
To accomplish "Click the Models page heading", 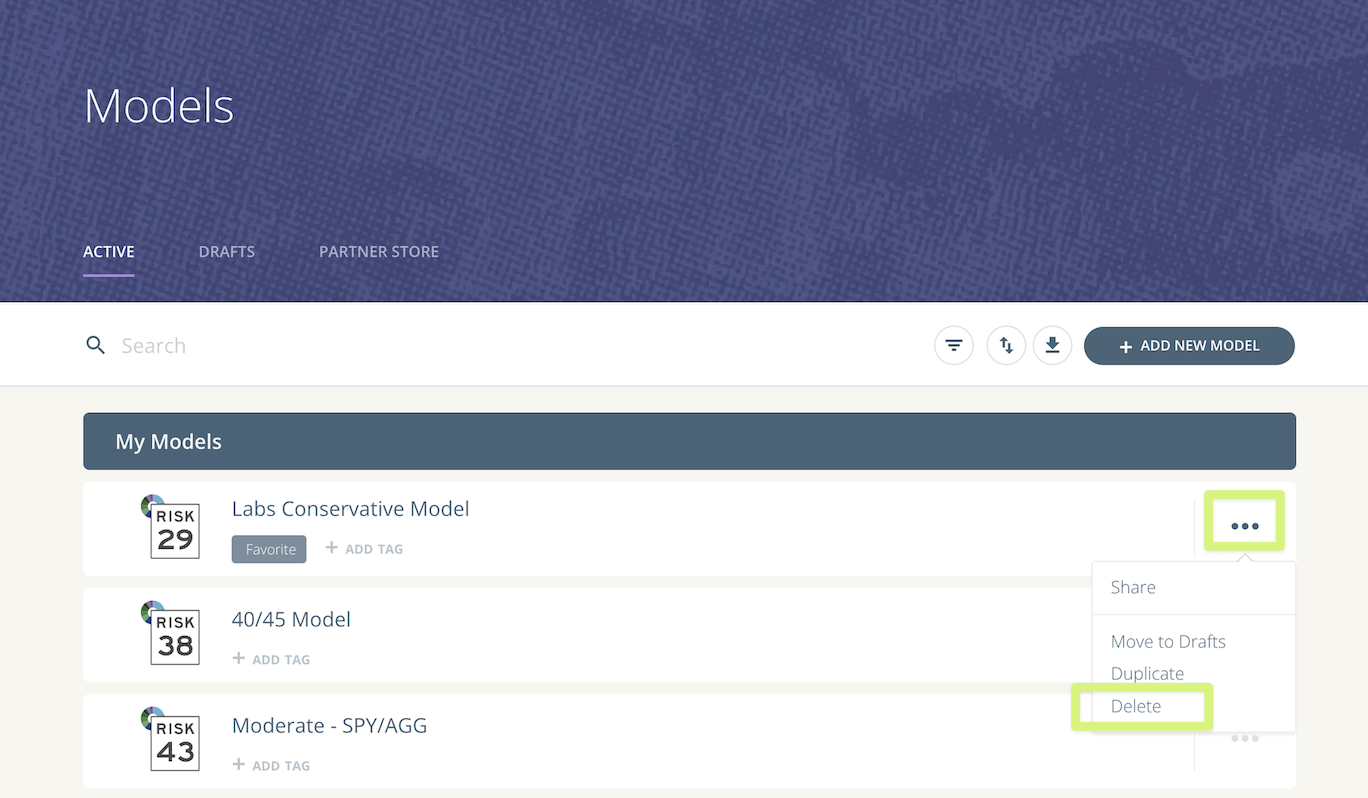I will click(159, 106).
